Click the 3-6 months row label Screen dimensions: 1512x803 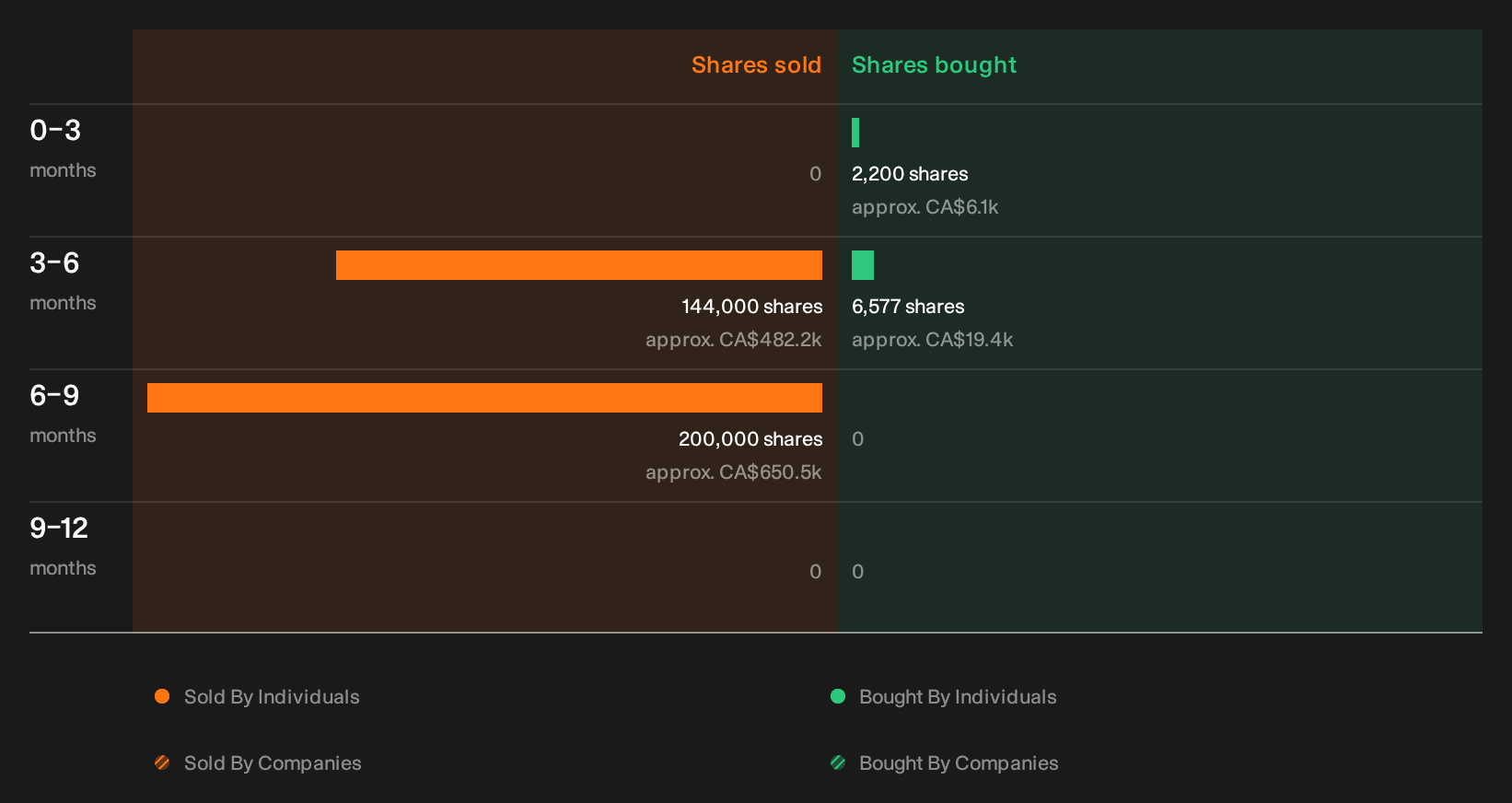63,280
